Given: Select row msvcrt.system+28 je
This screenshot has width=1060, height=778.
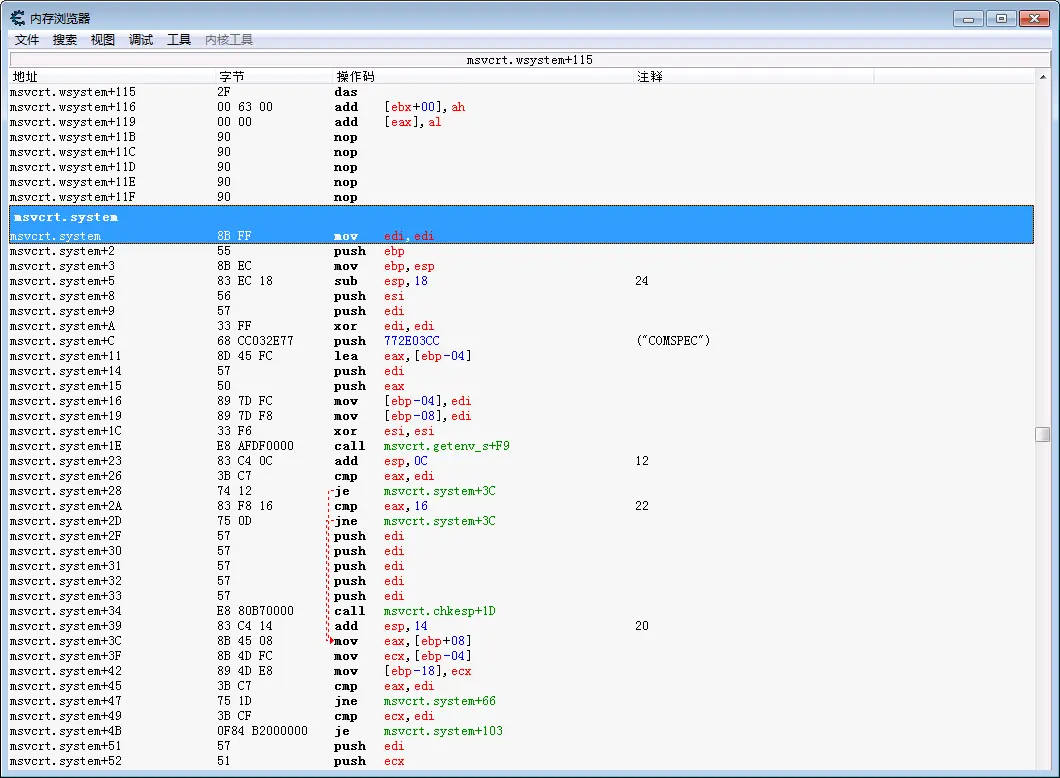Looking at the screenshot, I should click(x=521, y=491).
